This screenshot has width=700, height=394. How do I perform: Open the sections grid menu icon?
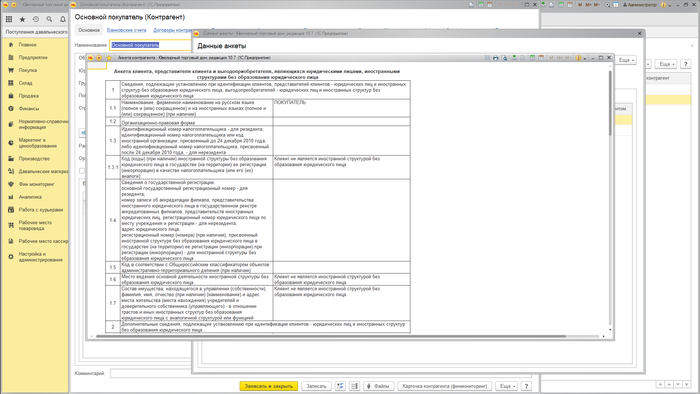[x=9, y=19]
